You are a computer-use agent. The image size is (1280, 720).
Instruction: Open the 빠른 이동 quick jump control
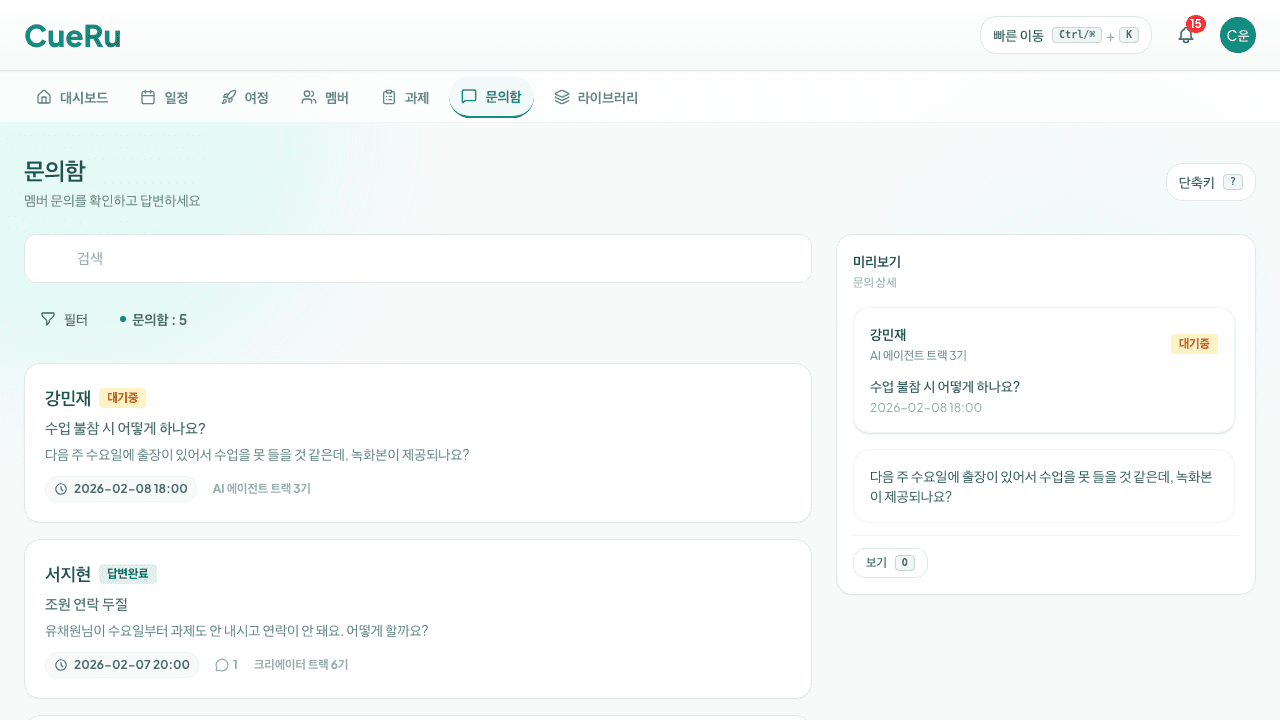1065,34
